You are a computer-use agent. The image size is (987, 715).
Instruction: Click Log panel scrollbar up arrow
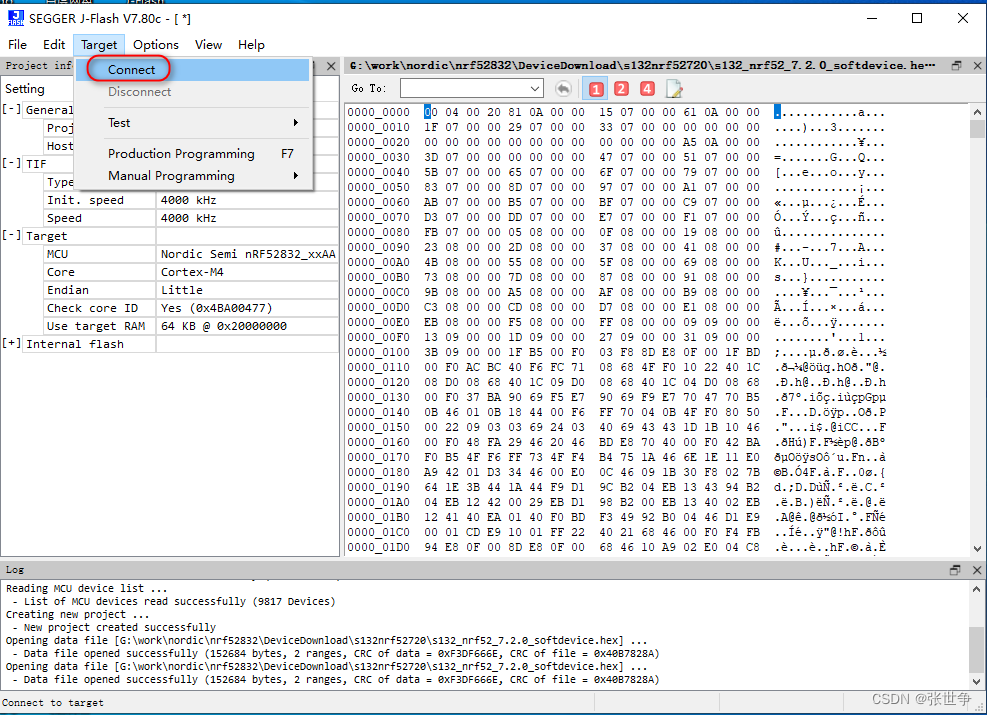click(976, 589)
